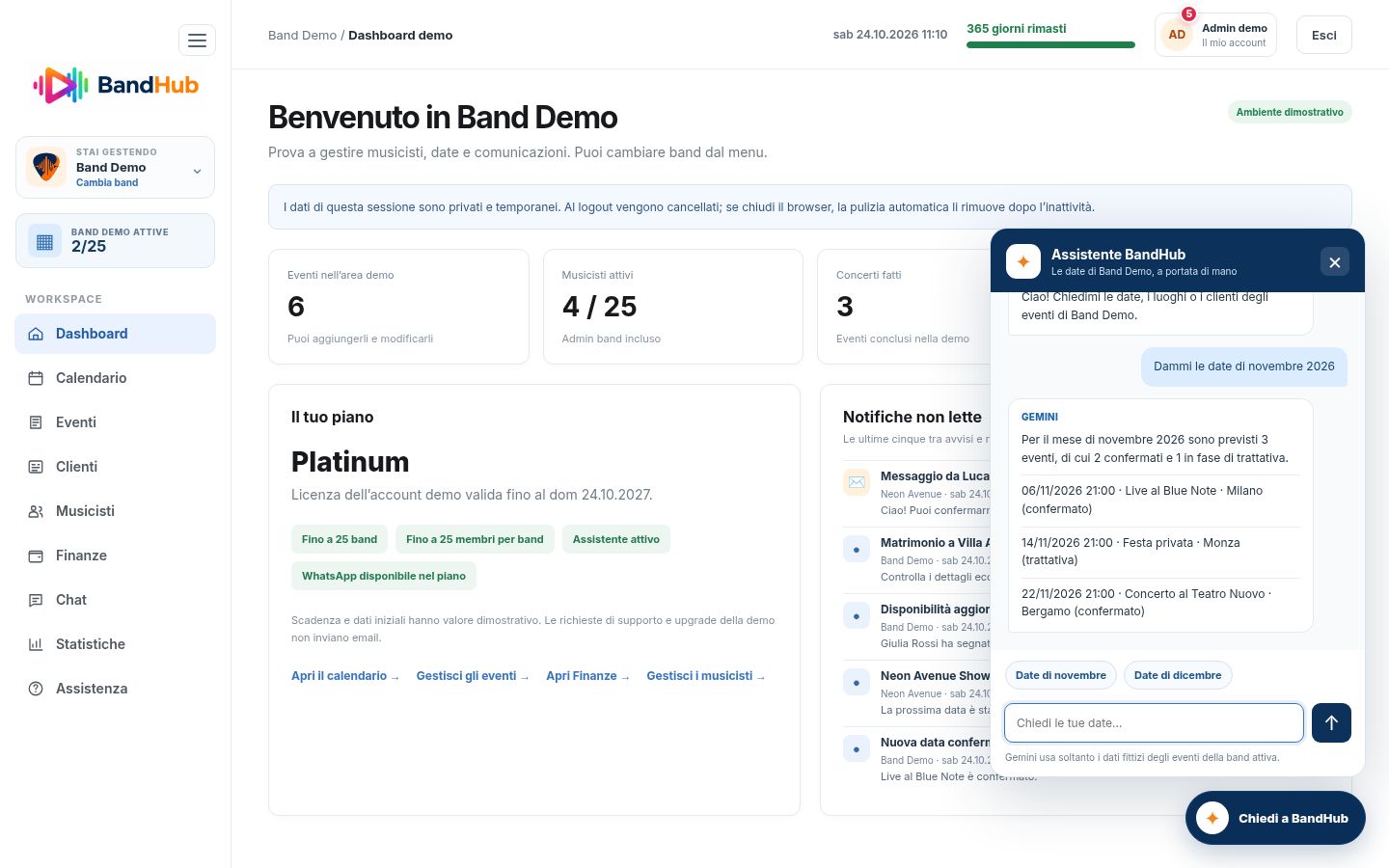Click the Chat bubble icon
This screenshot has width=1389, height=868.
(36, 600)
